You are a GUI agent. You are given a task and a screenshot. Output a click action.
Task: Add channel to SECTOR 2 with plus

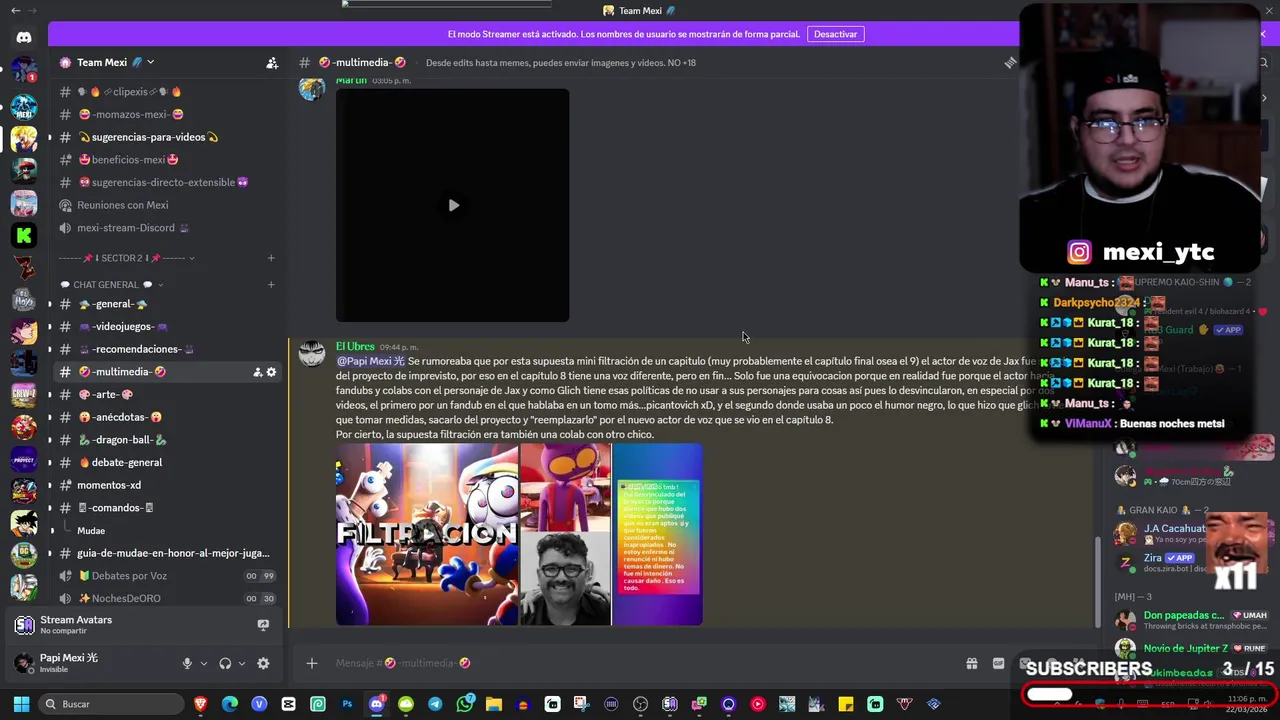270,258
